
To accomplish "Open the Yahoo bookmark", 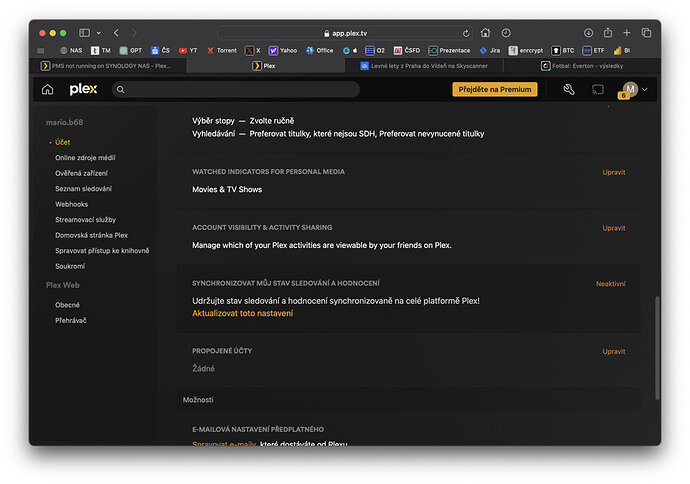I will 283,51.
